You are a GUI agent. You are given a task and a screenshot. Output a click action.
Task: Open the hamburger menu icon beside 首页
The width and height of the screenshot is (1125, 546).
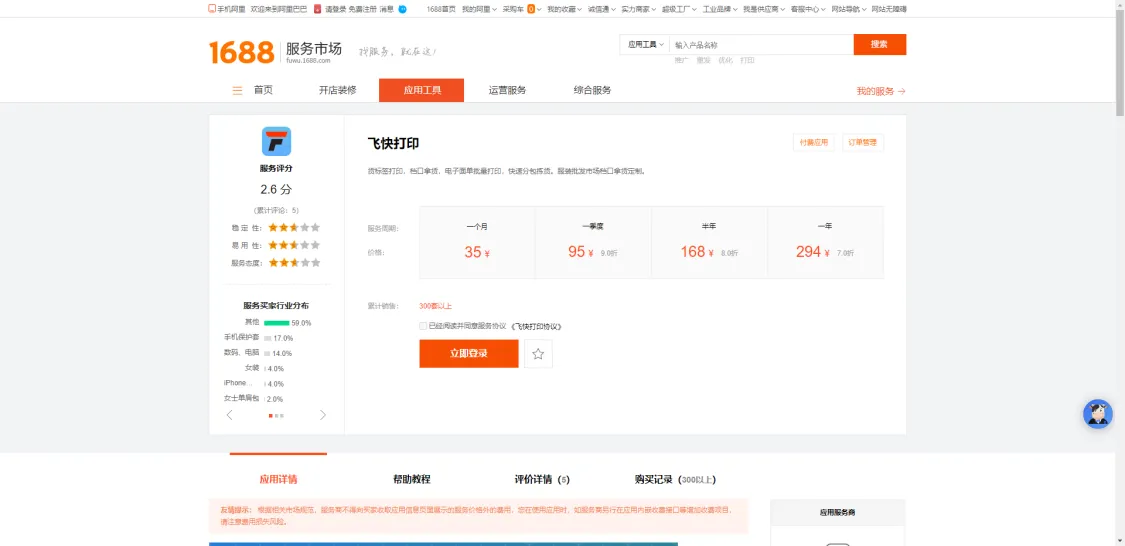click(237, 90)
